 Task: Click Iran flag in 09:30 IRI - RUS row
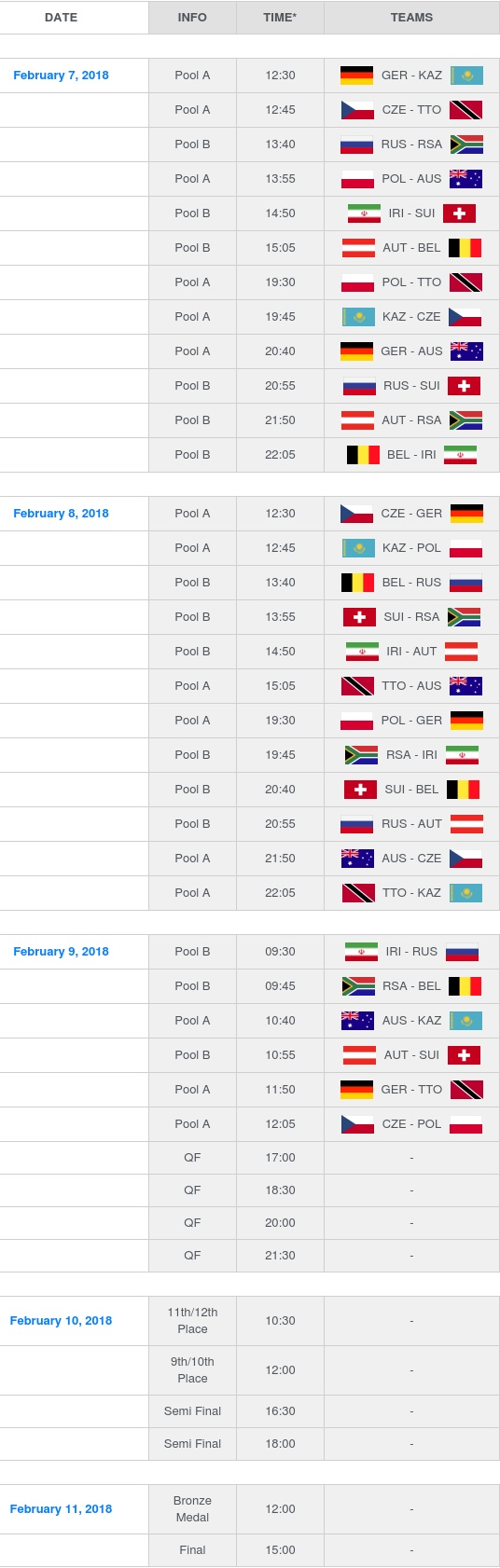362,952
